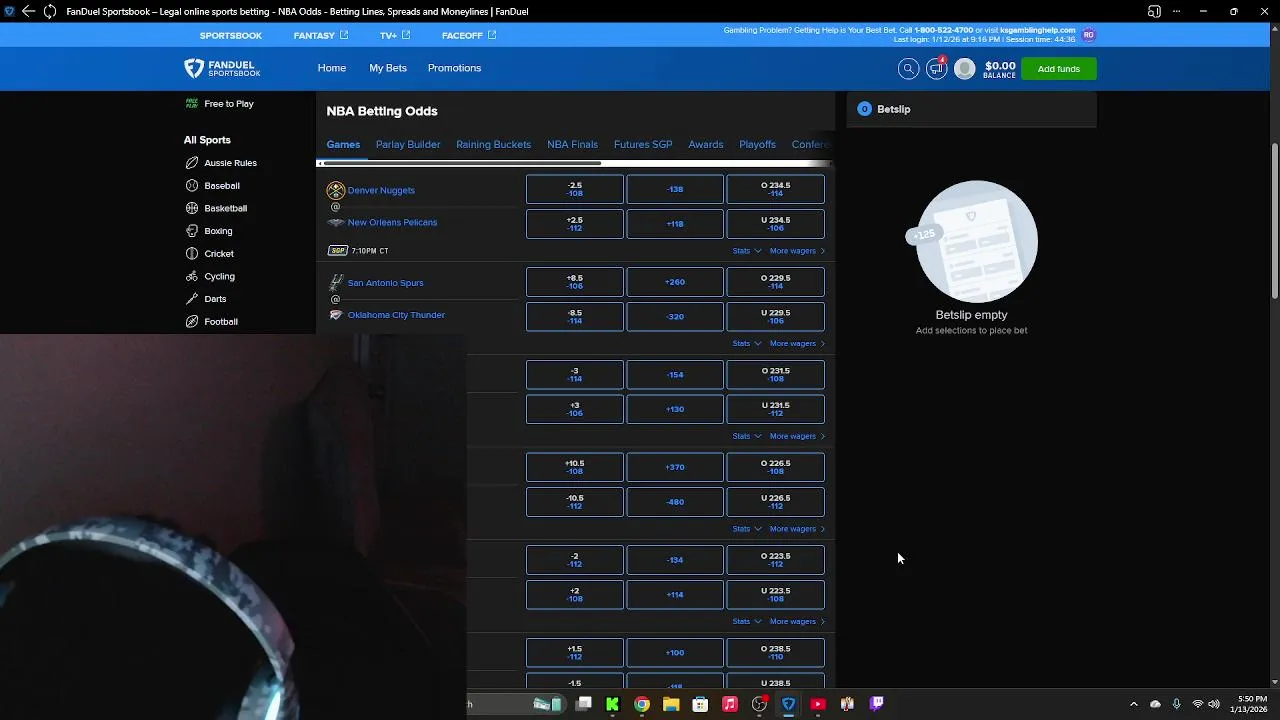Open Denver Nuggets team link

point(381,190)
